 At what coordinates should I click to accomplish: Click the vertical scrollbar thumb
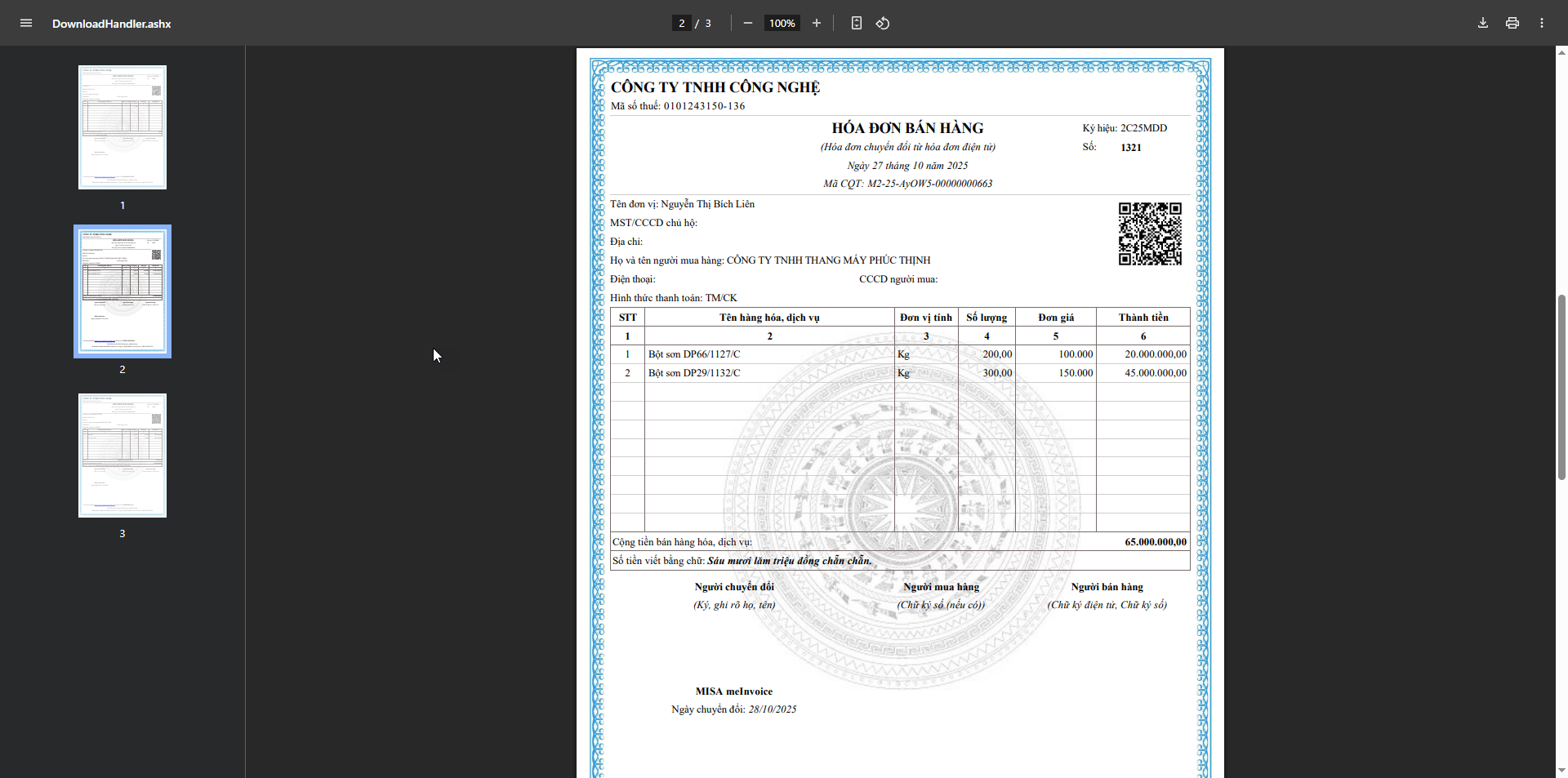(1561, 386)
